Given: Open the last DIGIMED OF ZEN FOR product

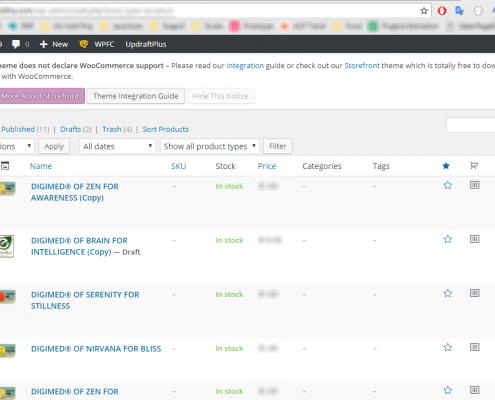Looking at the screenshot, I should 75,391.
